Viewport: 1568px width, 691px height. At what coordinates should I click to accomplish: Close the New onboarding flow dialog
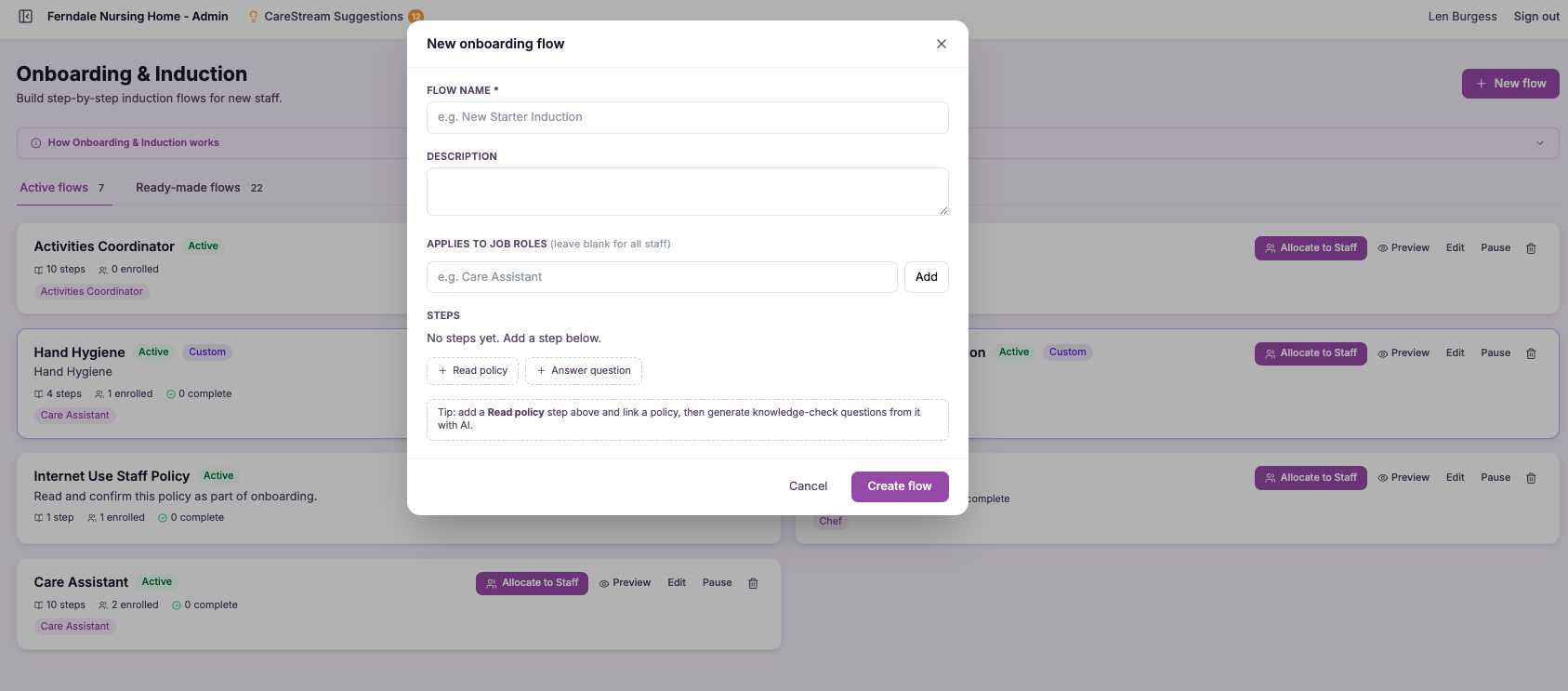pos(942,44)
